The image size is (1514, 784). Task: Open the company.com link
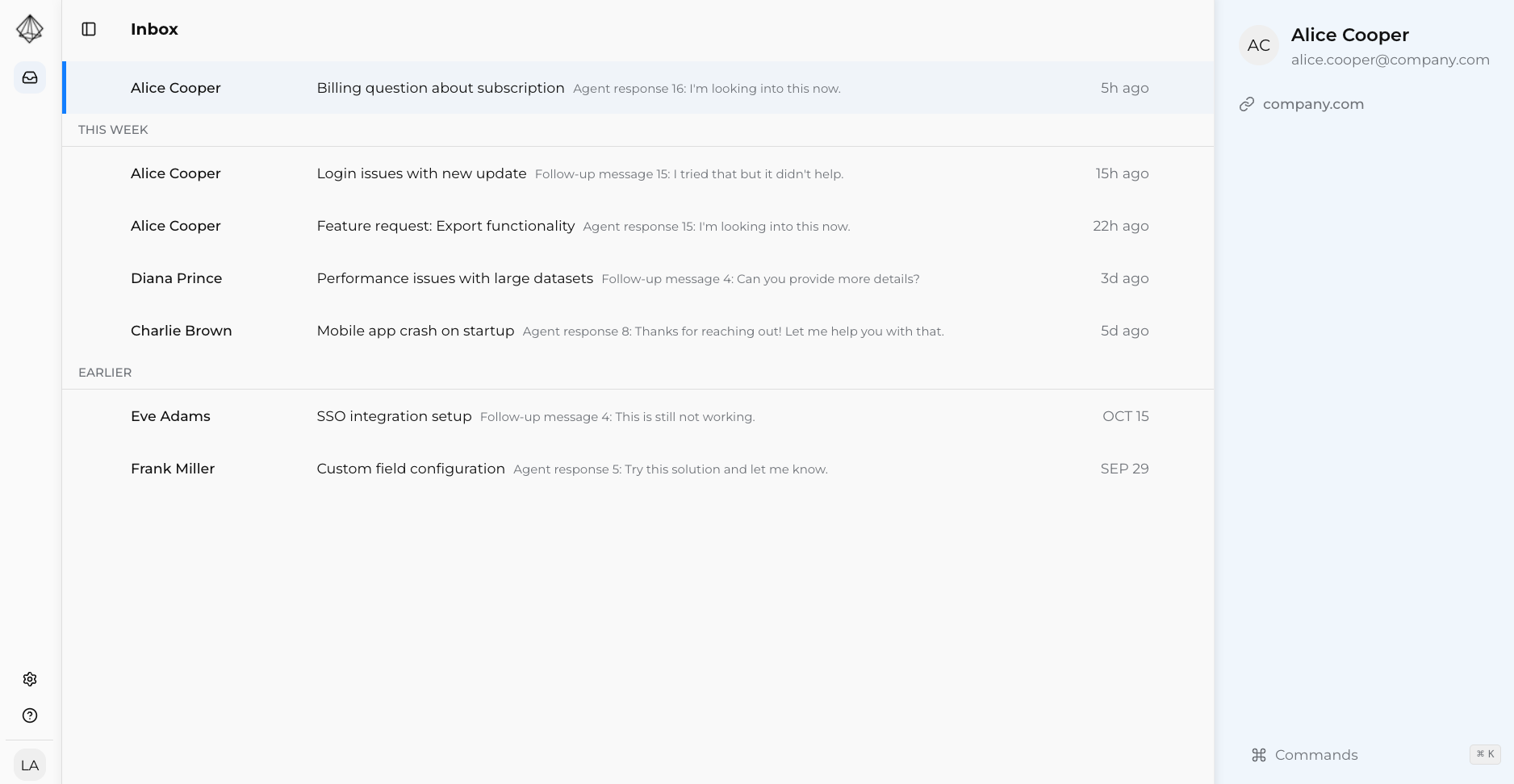click(x=1313, y=104)
